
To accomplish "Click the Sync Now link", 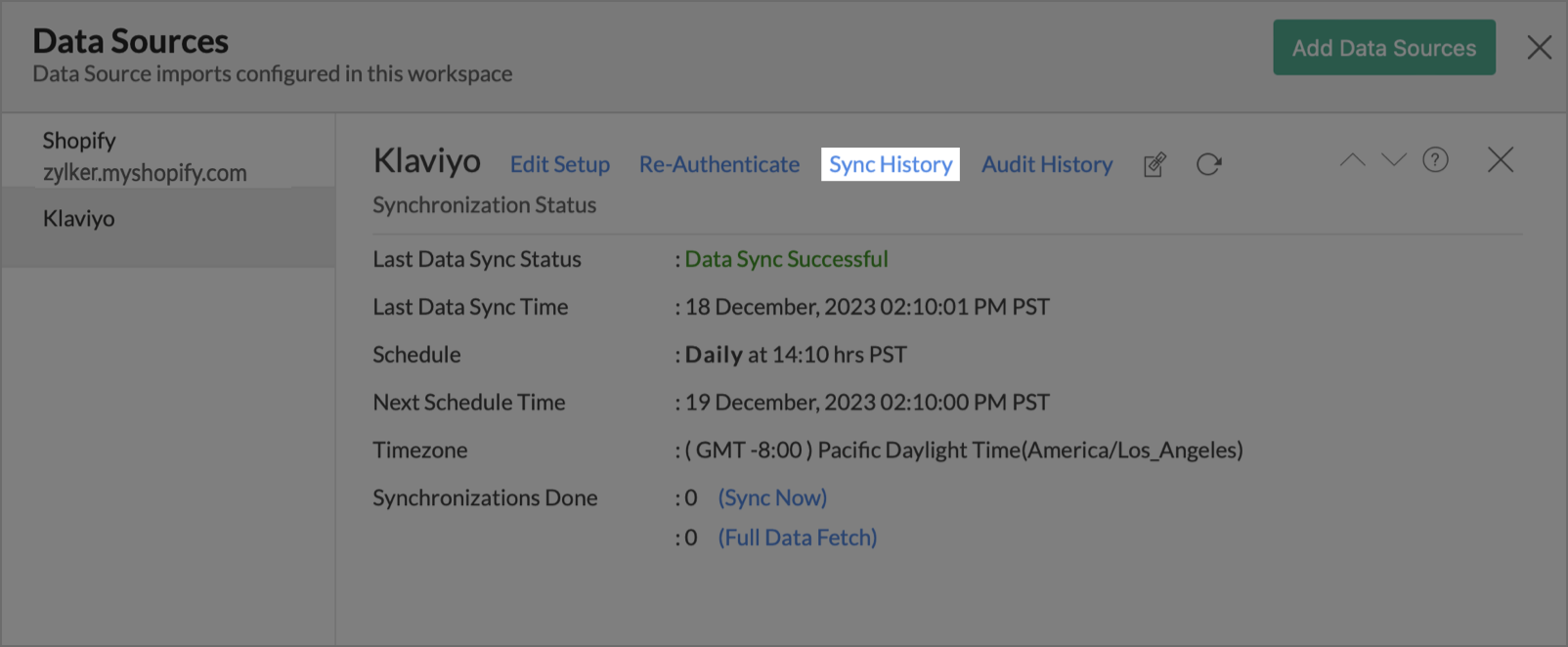I will point(772,497).
